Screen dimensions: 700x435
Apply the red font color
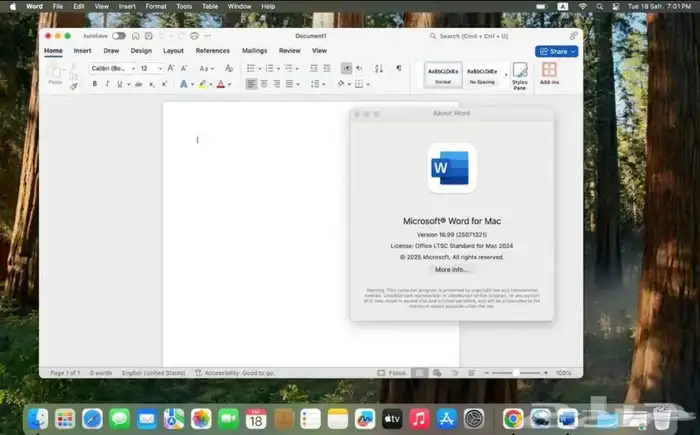tap(221, 84)
